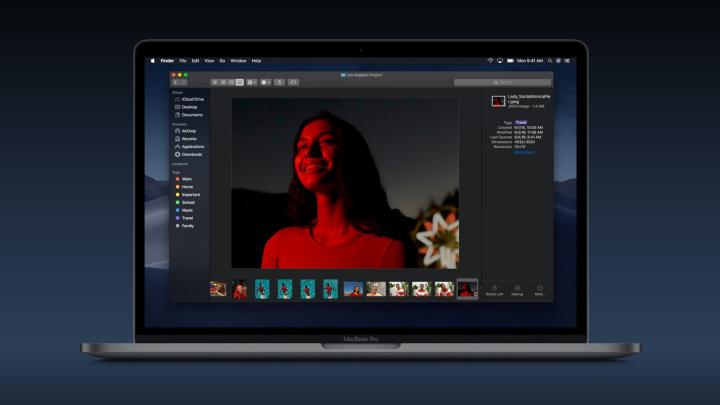
Task: Open Notification Center icon
Action: [x=568, y=61]
